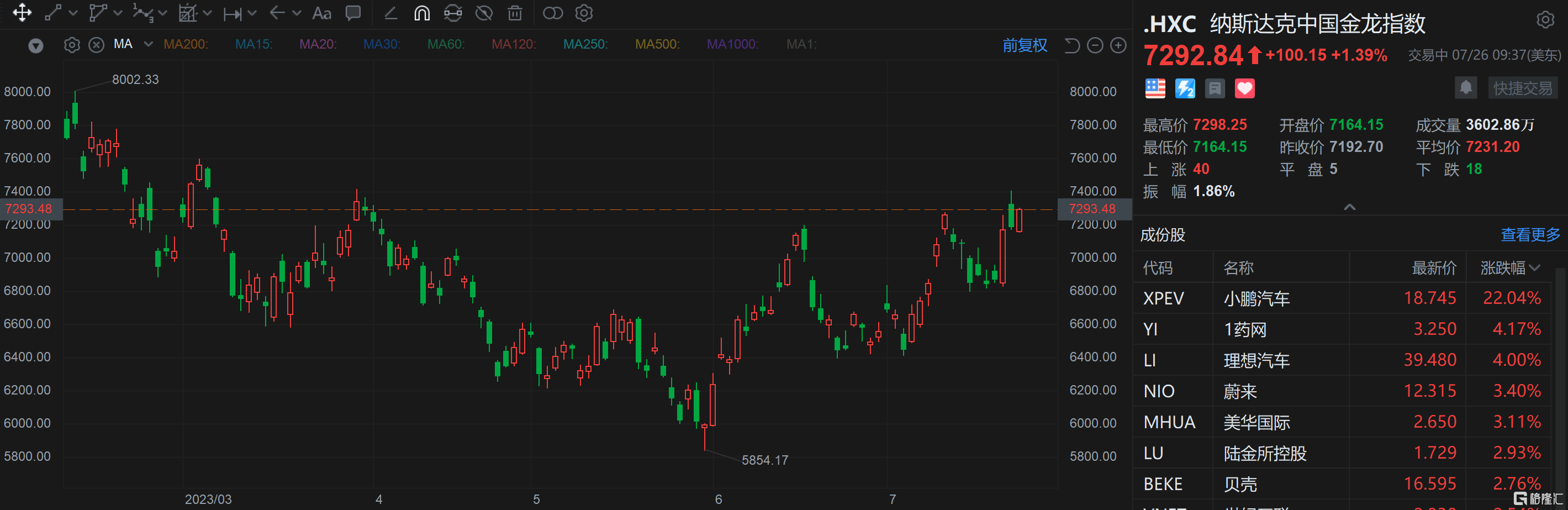Collapse quote details with up chevron
Image resolution: width=1568 pixels, height=510 pixels.
coord(1349,207)
